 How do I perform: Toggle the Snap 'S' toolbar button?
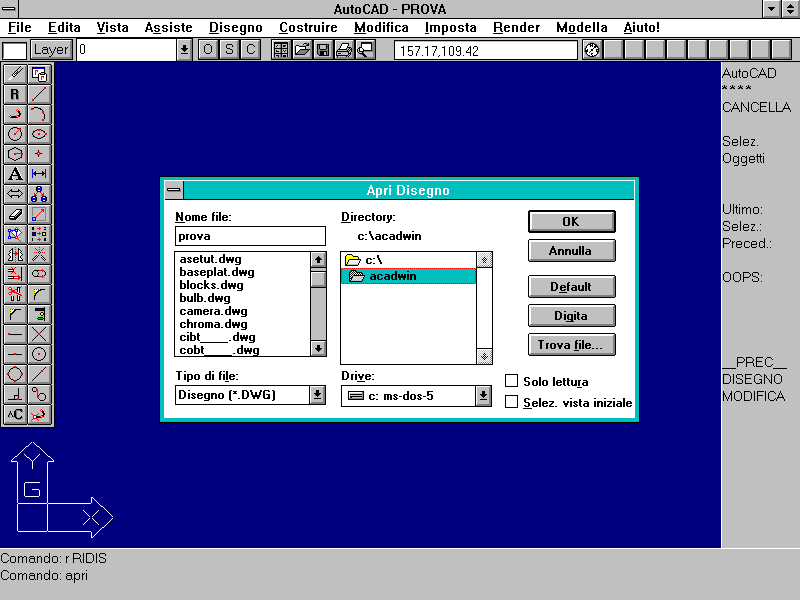pos(229,49)
